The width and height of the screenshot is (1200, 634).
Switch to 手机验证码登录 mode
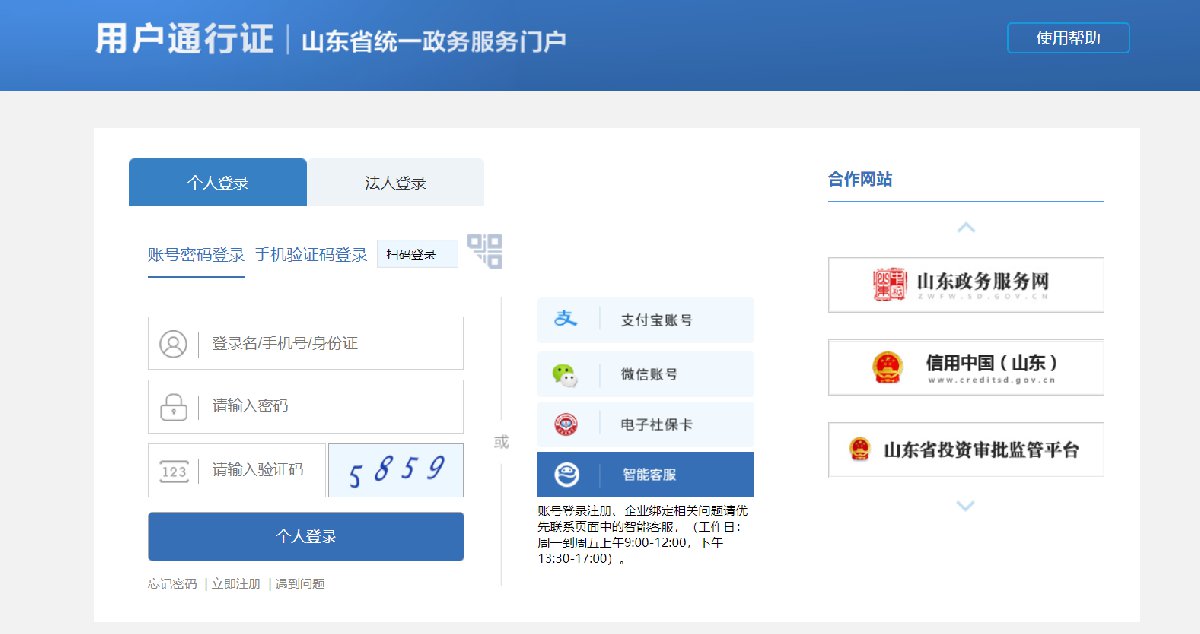pyautogui.click(x=311, y=255)
